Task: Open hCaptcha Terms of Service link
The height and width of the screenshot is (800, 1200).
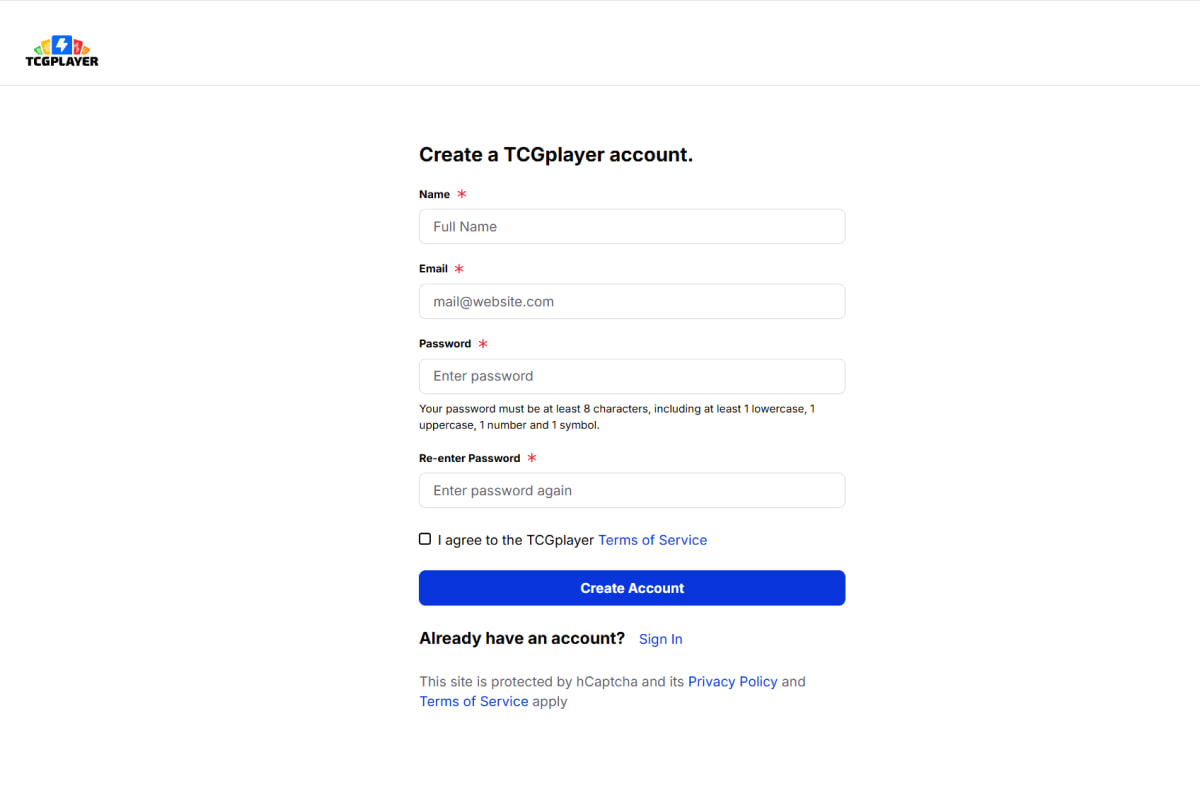Action: point(473,702)
